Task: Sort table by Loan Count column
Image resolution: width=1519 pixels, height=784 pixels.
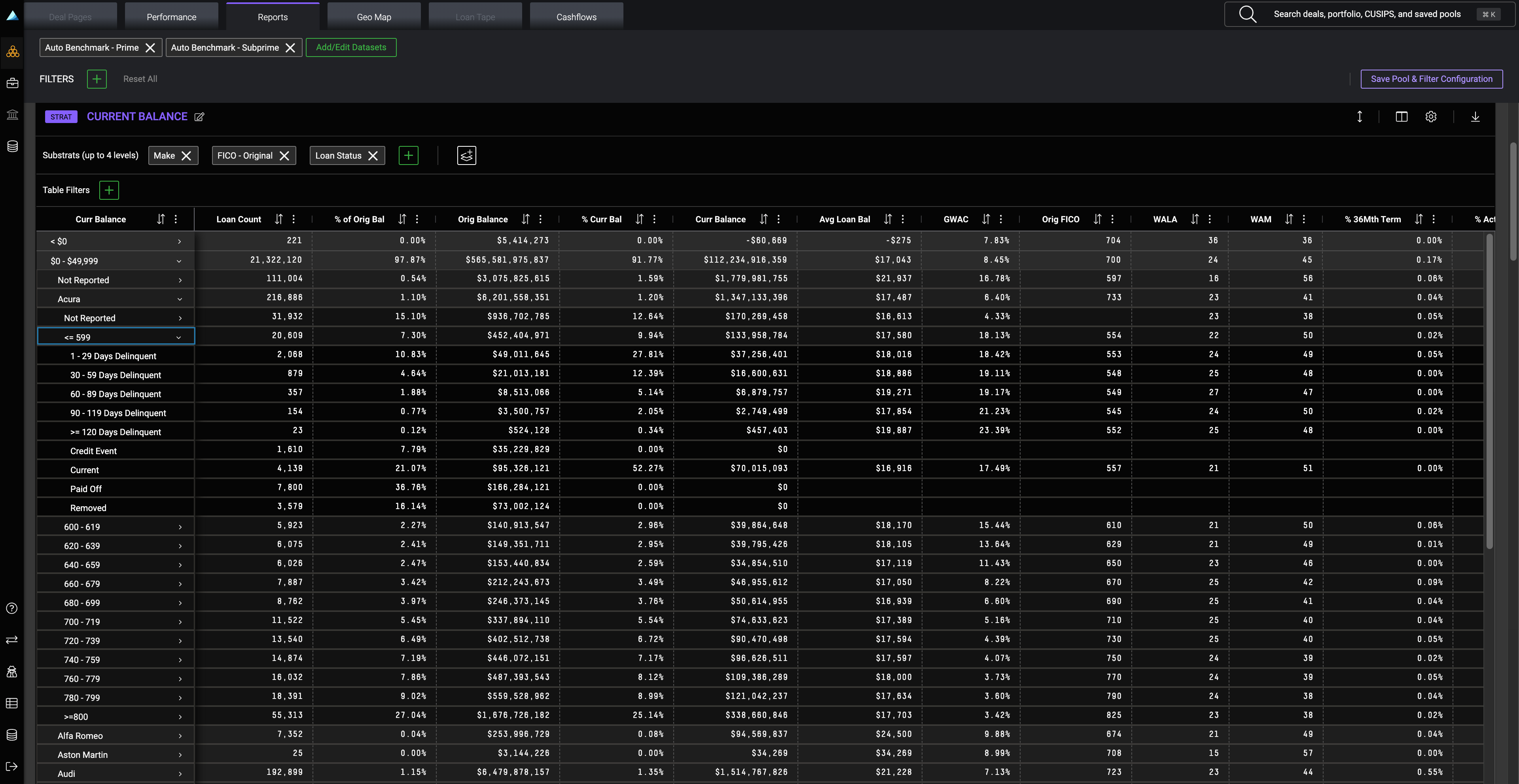Action: [279, 219]
